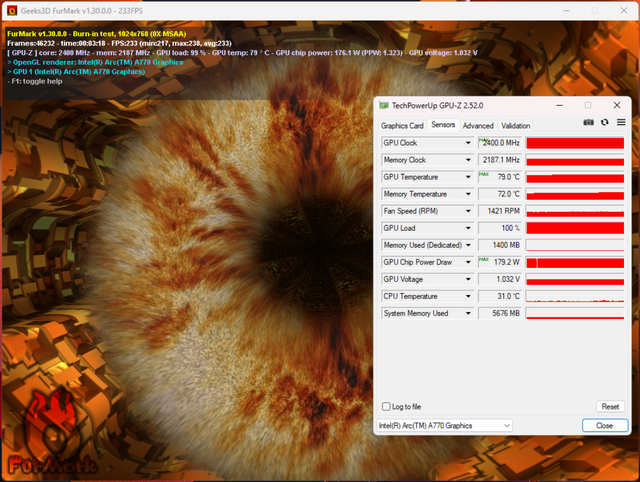
Task: Open the Intel Arc A770 Graphics device selector
Action: pyautogui.click(x=444, y=426)
